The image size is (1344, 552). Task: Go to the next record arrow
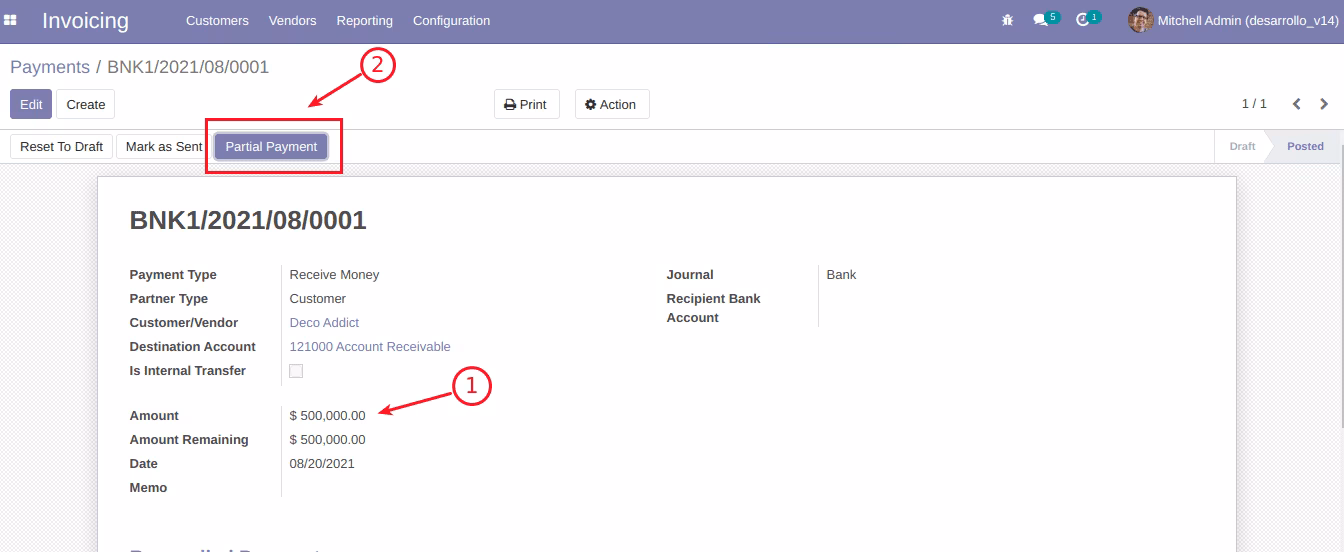click(1324, 104)
